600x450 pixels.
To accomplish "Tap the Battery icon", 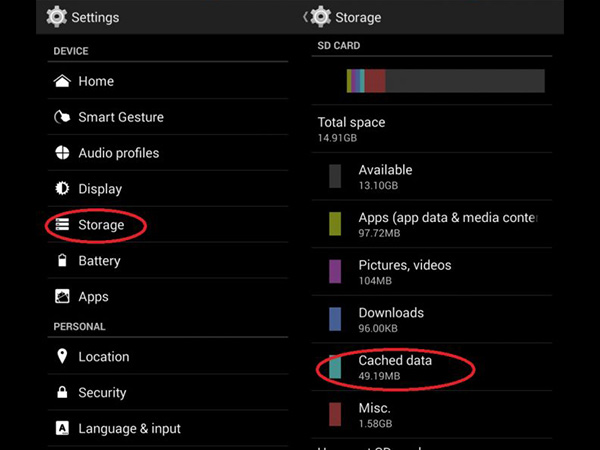I will (x=61, y=261).
